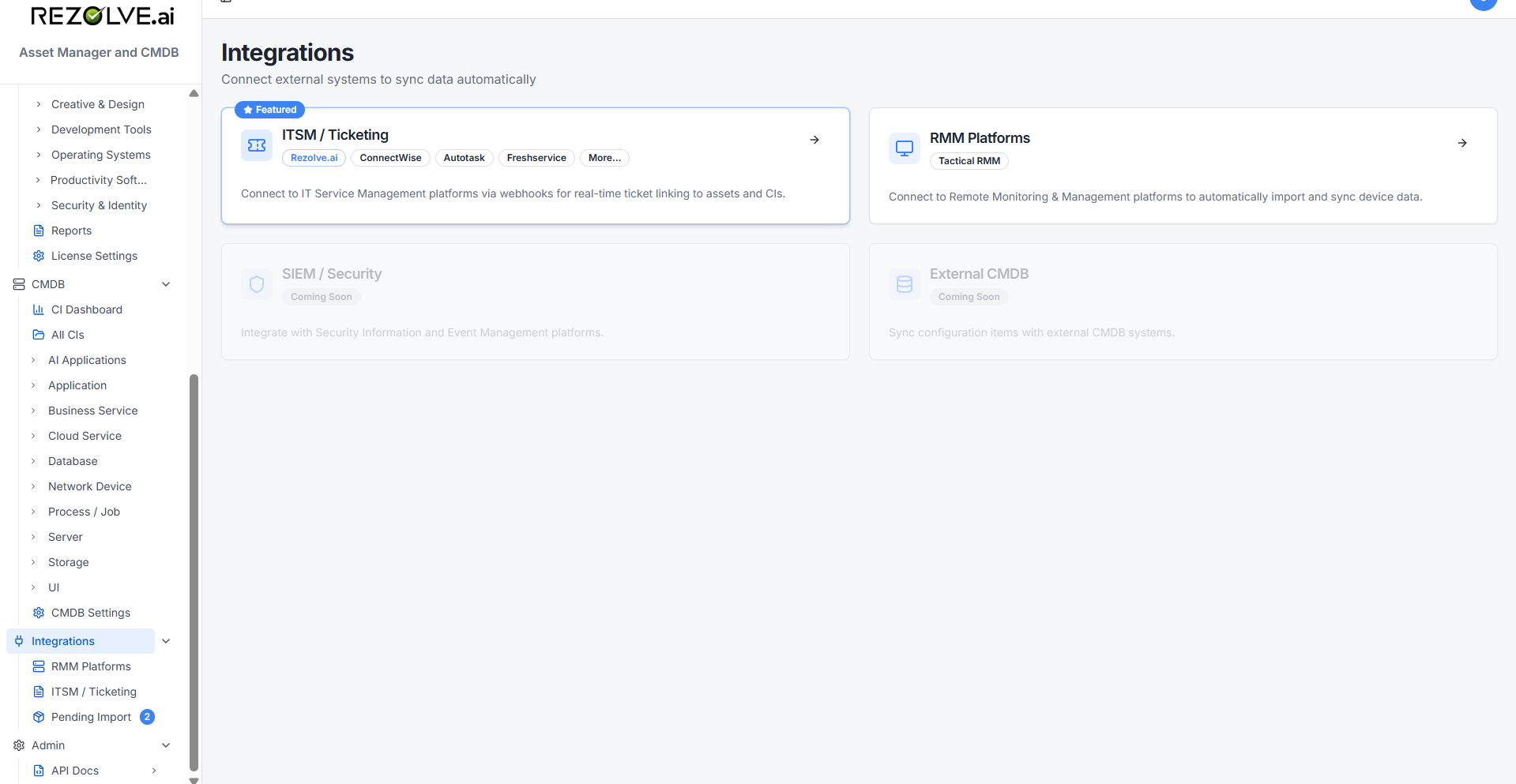The width and height of the screenshot is (1516, 784).
Task: Click the Pending Import count badge
Action: (x=147, y=717)
